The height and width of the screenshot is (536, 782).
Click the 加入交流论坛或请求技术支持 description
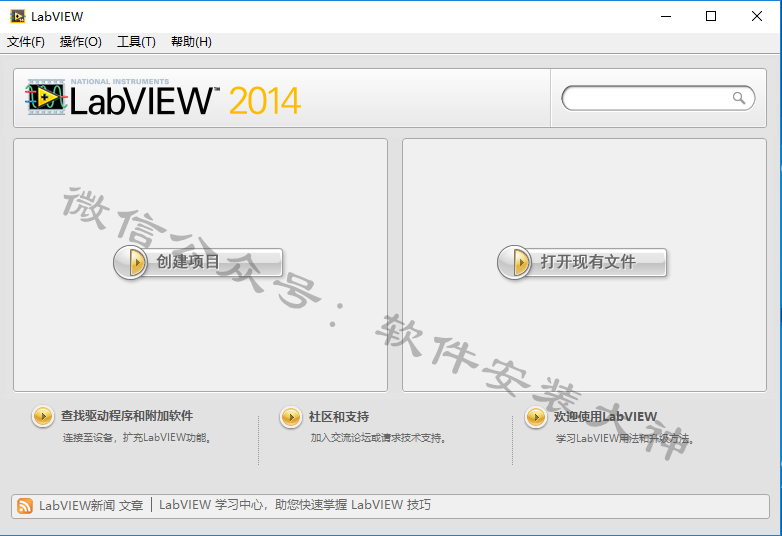pyautogui.click(x=379, y=438)
